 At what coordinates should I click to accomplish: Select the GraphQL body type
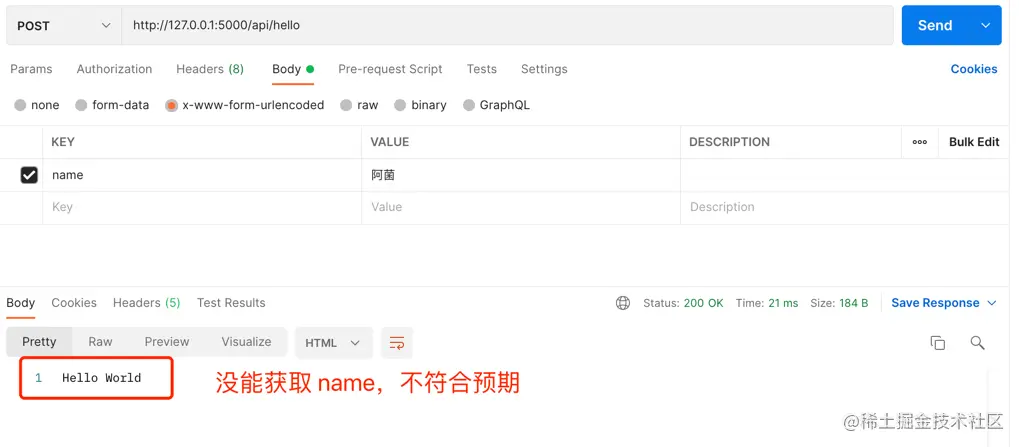click(469, 105)
